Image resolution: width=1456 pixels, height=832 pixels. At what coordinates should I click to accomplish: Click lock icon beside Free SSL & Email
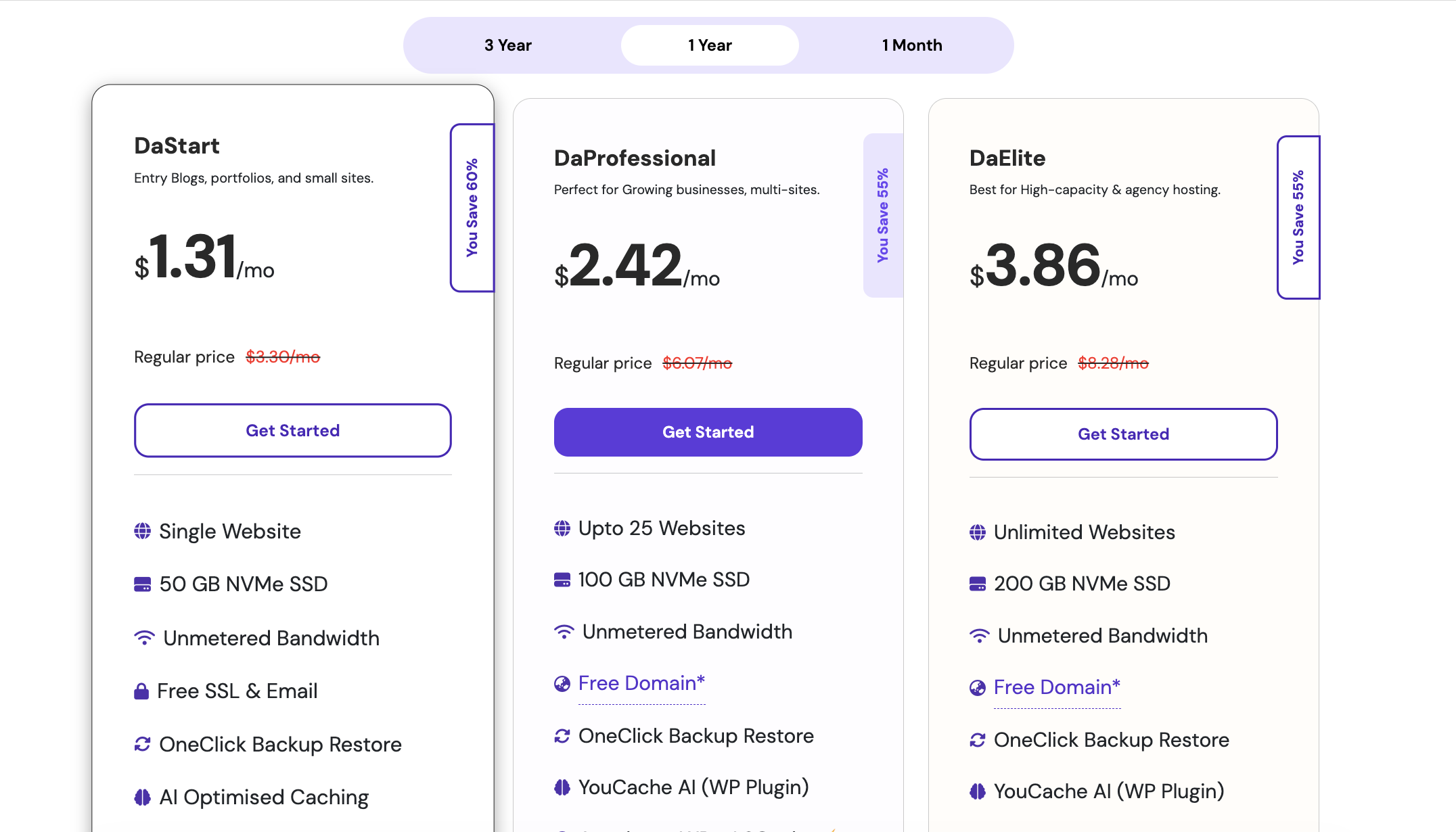[x=141, y=691]
